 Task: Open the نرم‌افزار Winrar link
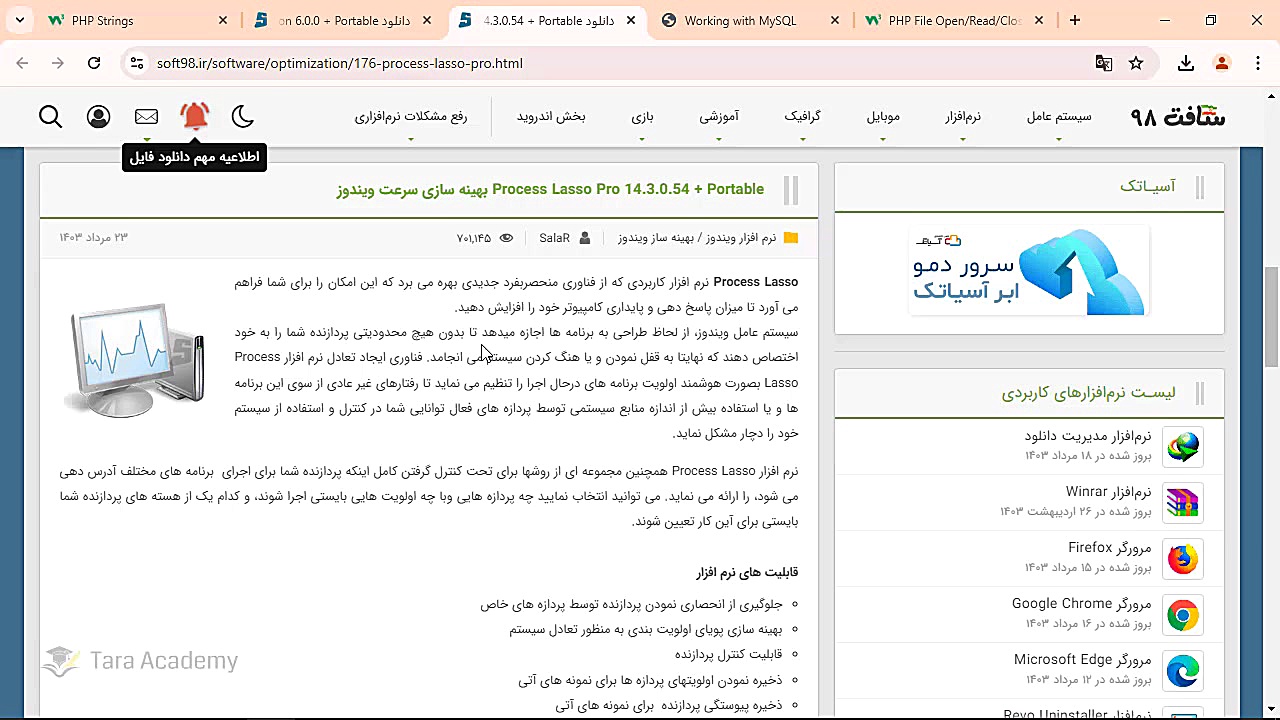[1109, 492]
